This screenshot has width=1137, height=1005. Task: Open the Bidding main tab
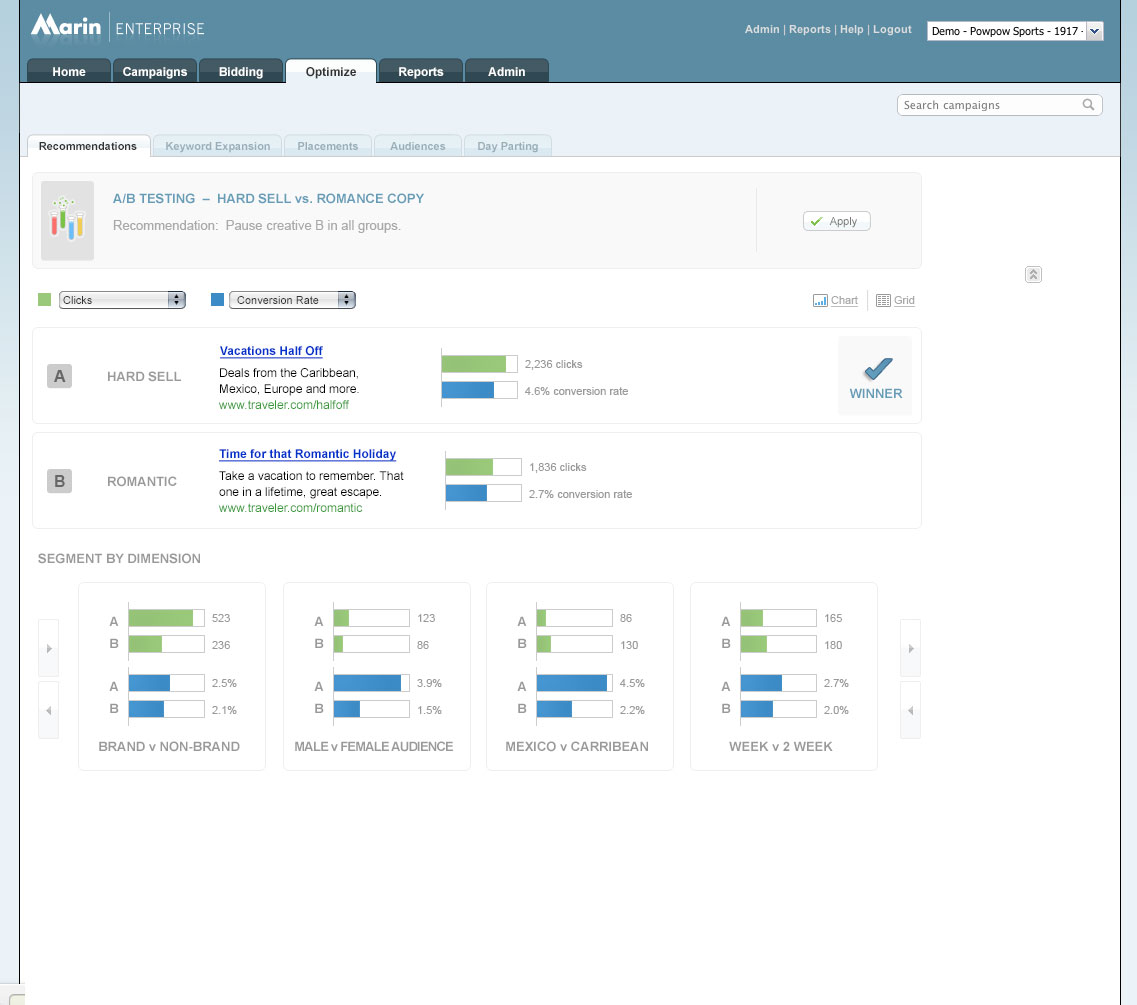point(241,72)
